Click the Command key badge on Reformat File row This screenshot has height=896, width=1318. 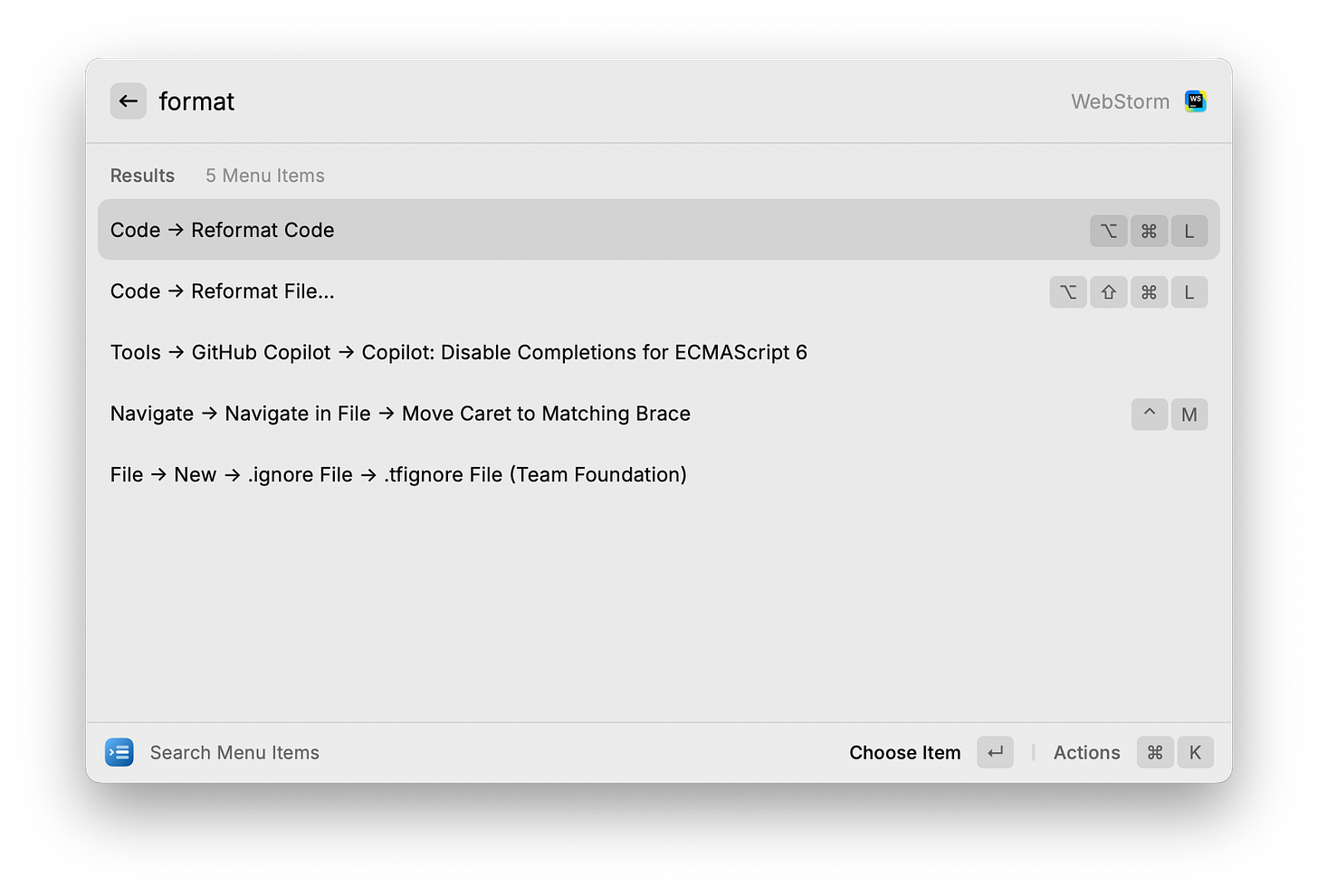coord(1149,292)
